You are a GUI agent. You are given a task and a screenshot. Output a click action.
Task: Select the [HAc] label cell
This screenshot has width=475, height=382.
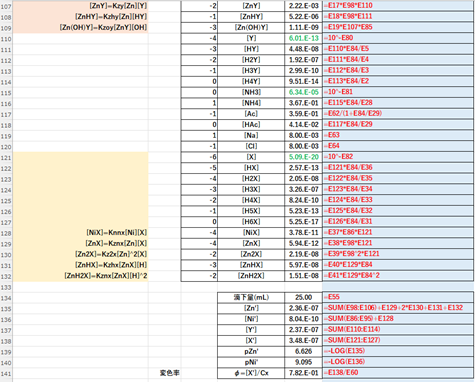tap(251, 125)
